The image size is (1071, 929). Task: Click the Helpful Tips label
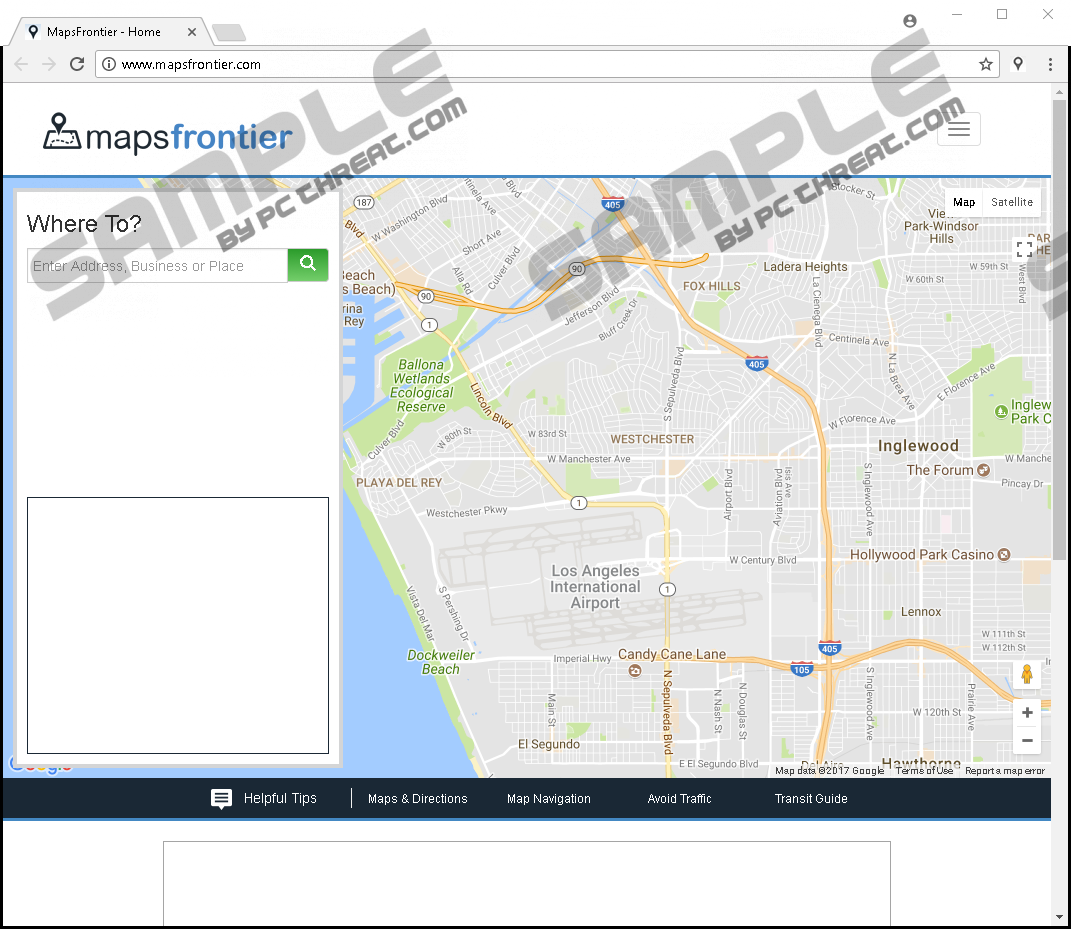pyautogui.click(x=280, y=799)
